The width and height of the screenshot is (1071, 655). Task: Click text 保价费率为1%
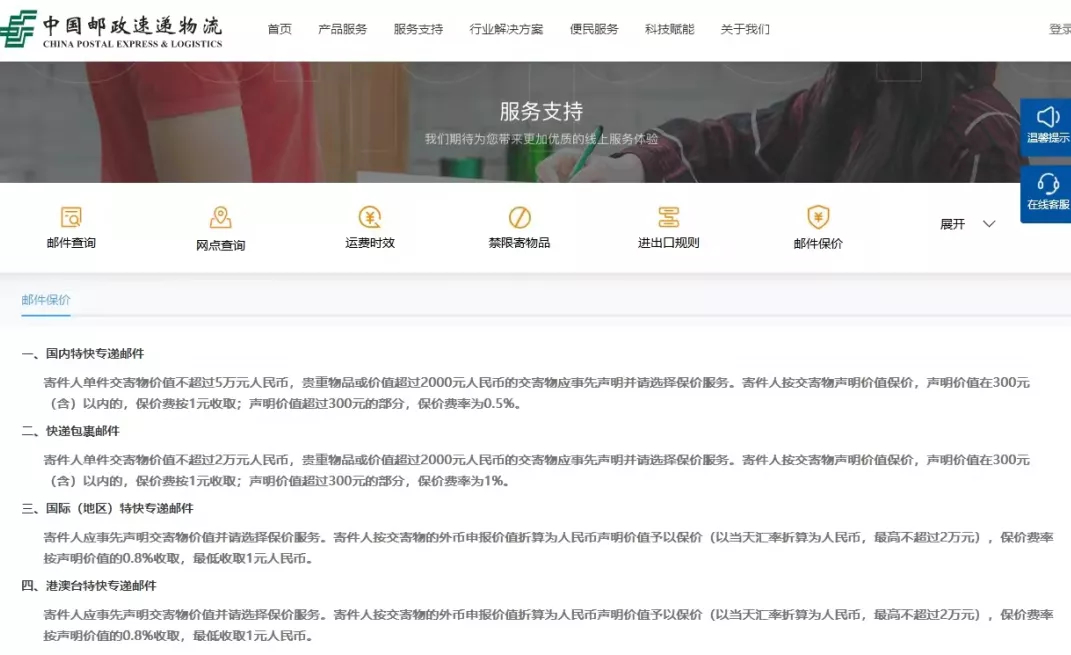tap(460, 481)
